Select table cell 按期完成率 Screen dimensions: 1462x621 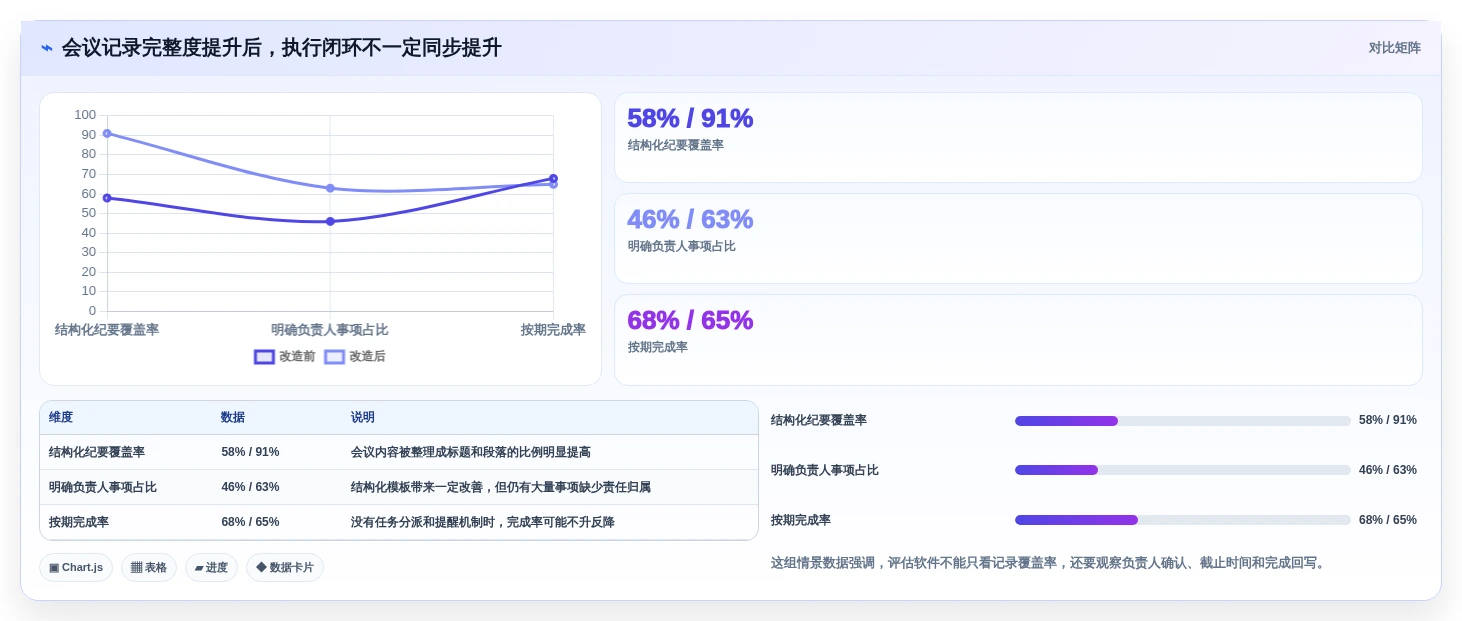coord(79,522)
